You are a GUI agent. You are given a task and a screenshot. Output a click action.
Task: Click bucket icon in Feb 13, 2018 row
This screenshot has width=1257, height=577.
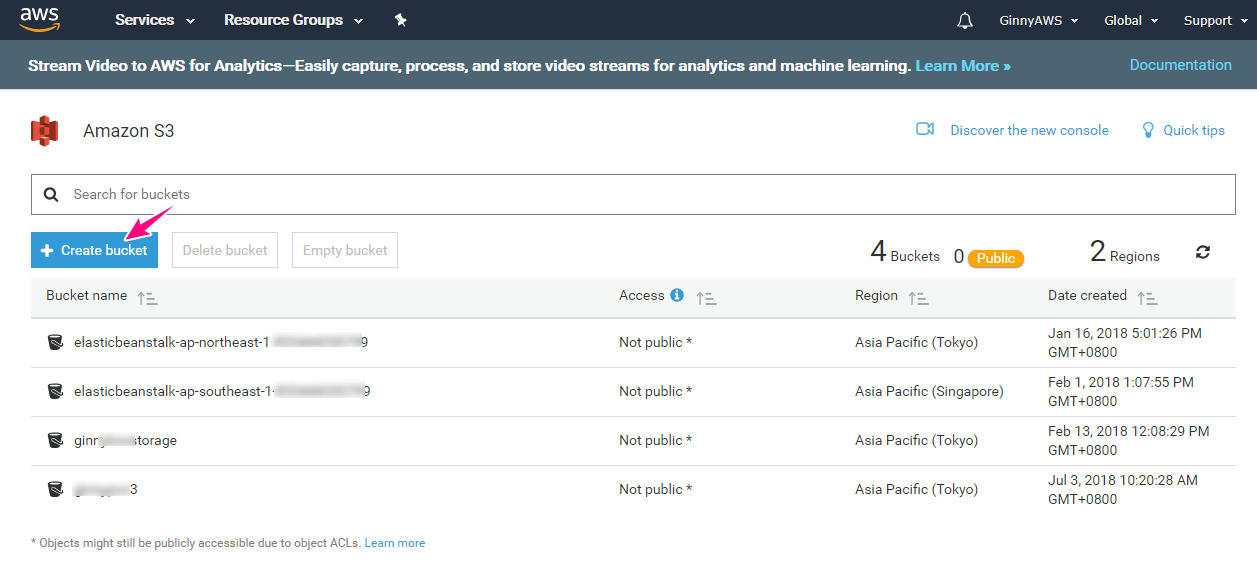56,440
